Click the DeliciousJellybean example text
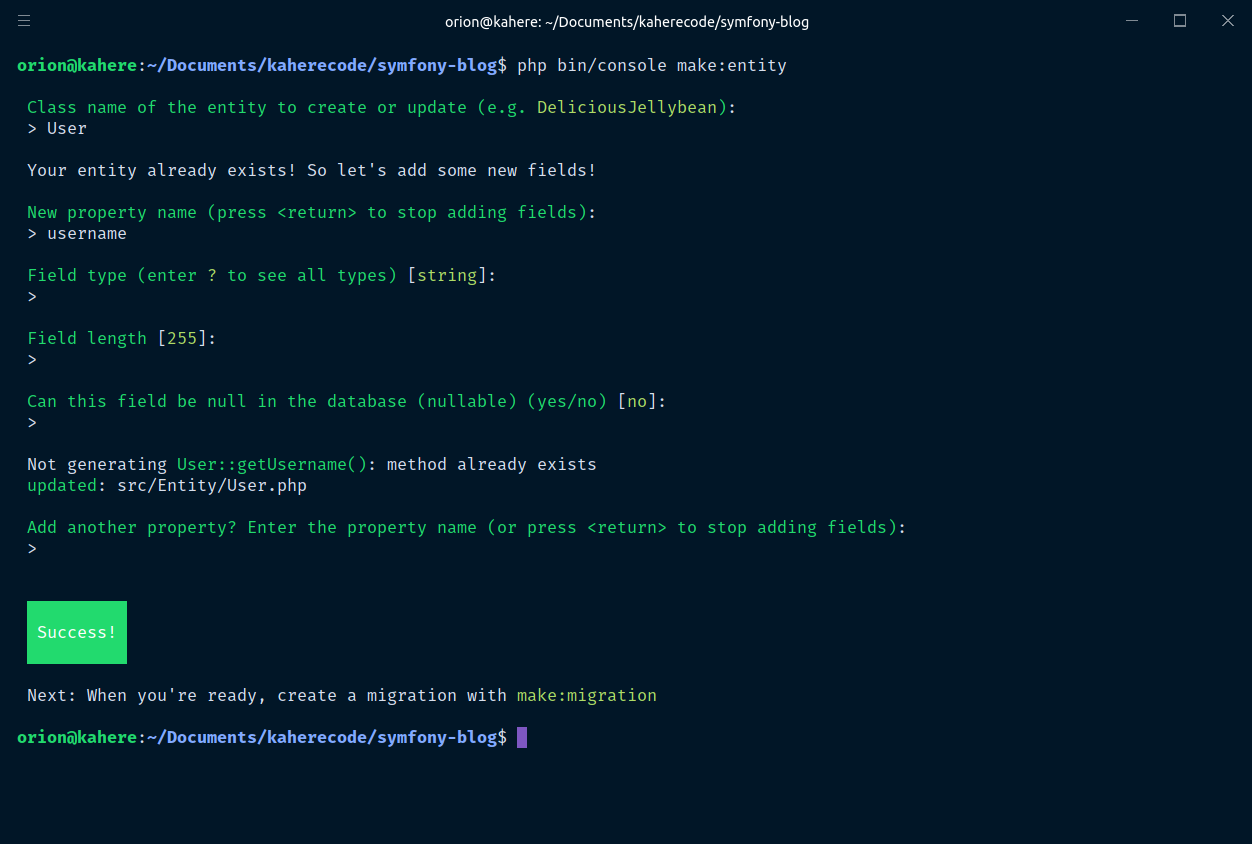 click(x=627, y=108)
